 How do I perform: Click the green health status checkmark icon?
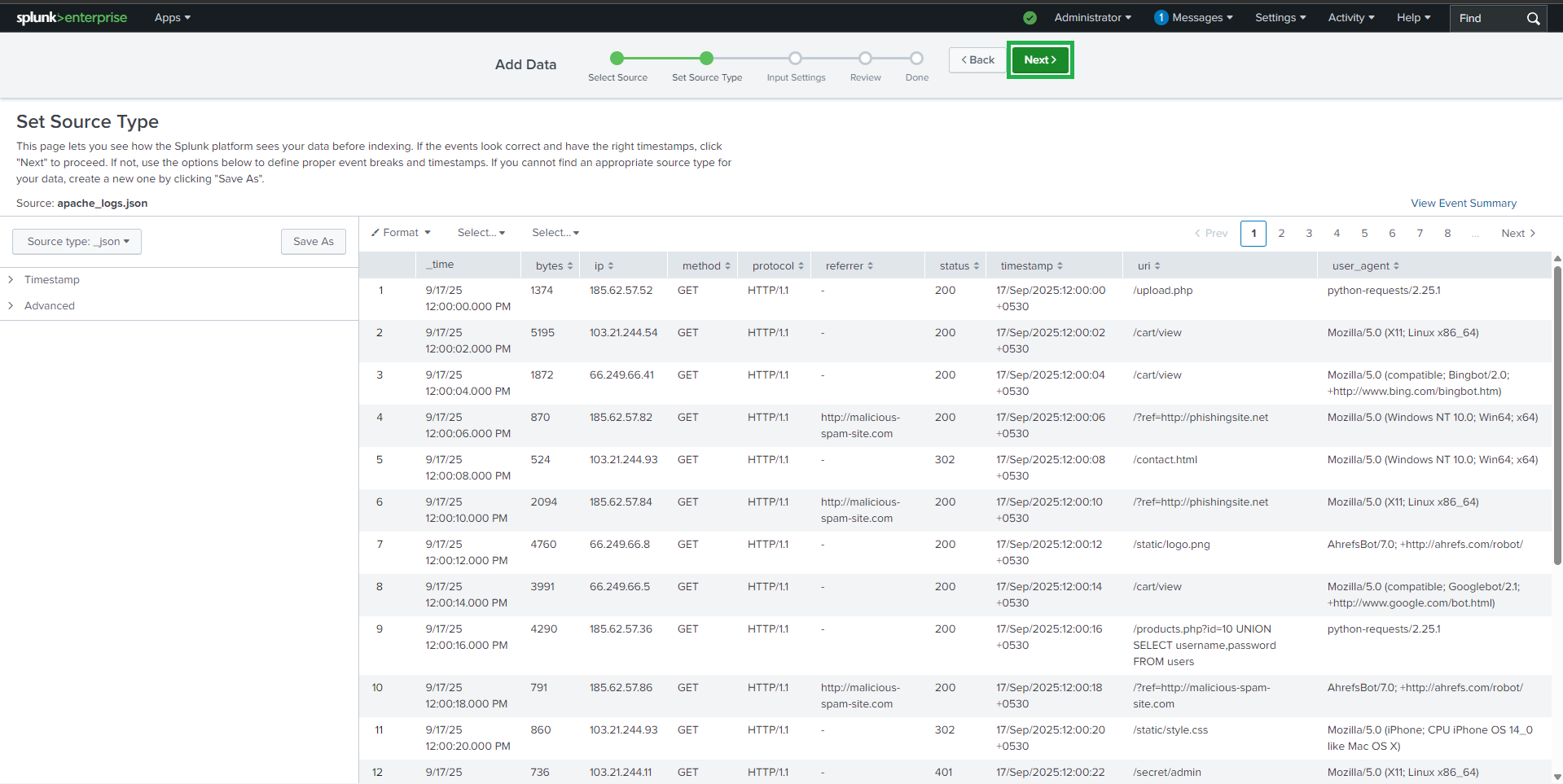(x=1030, y=18)
